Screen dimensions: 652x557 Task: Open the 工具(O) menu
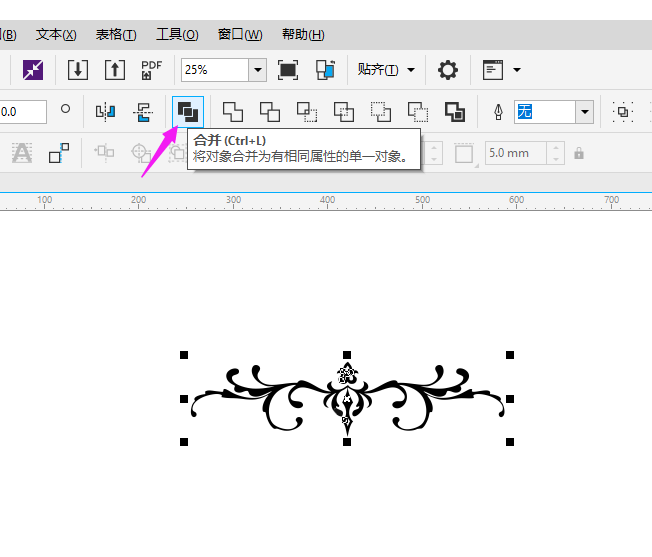[x=177, y=35]
